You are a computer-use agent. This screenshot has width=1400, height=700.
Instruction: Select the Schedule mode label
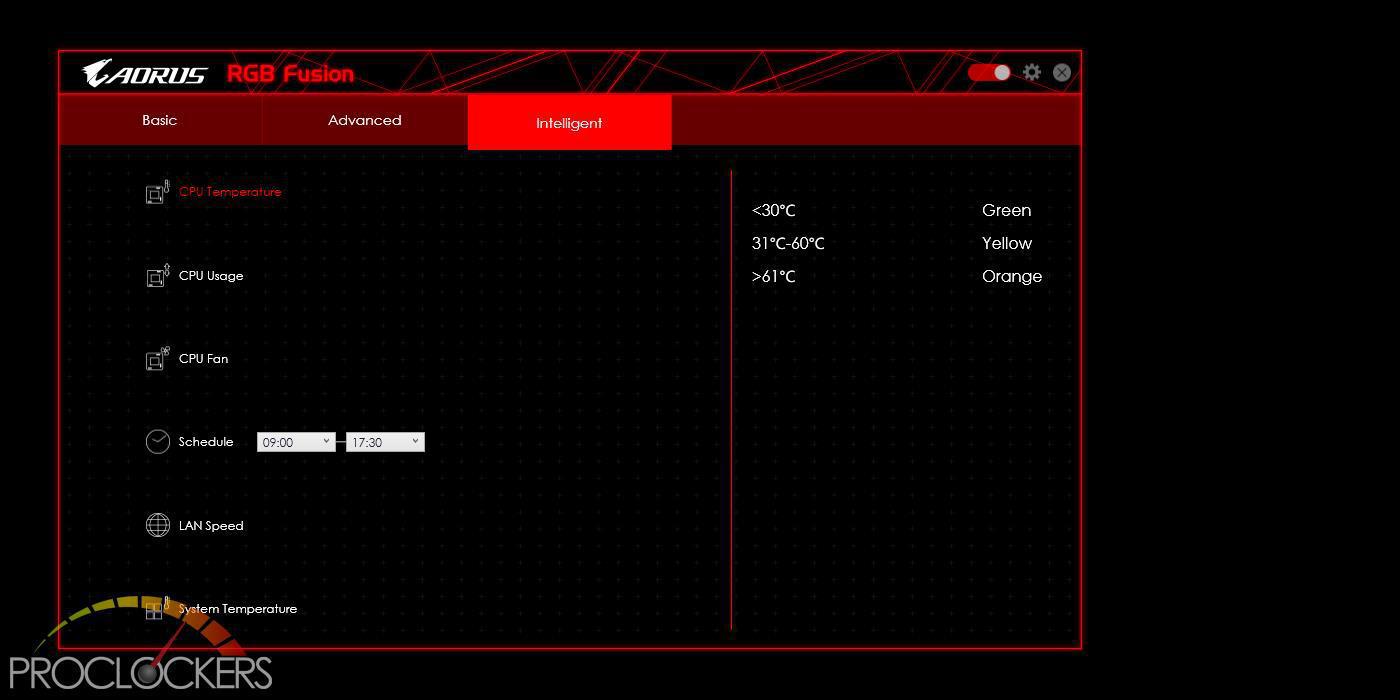click(x=206, y=442)
